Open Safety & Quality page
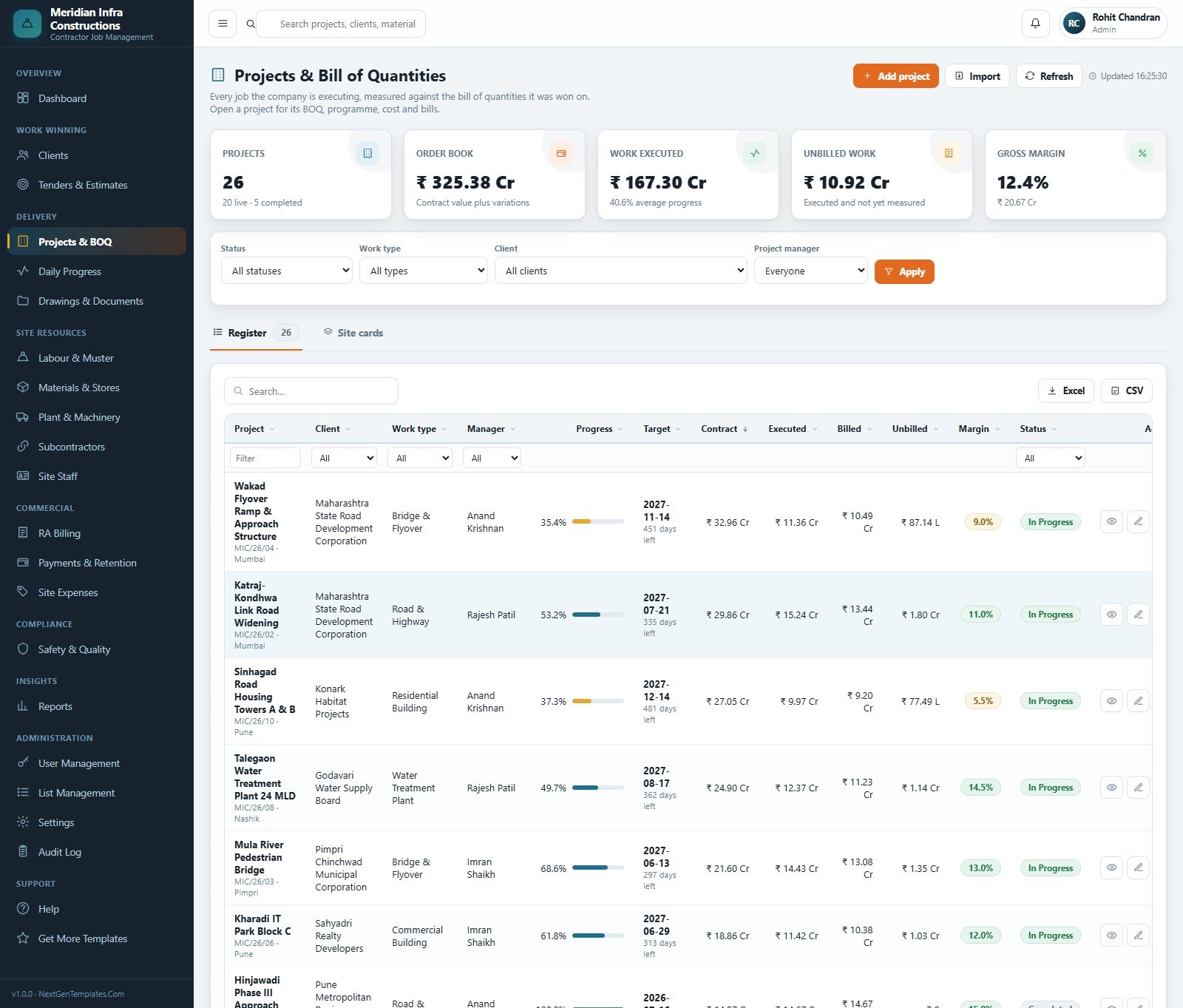 [97, 649]
